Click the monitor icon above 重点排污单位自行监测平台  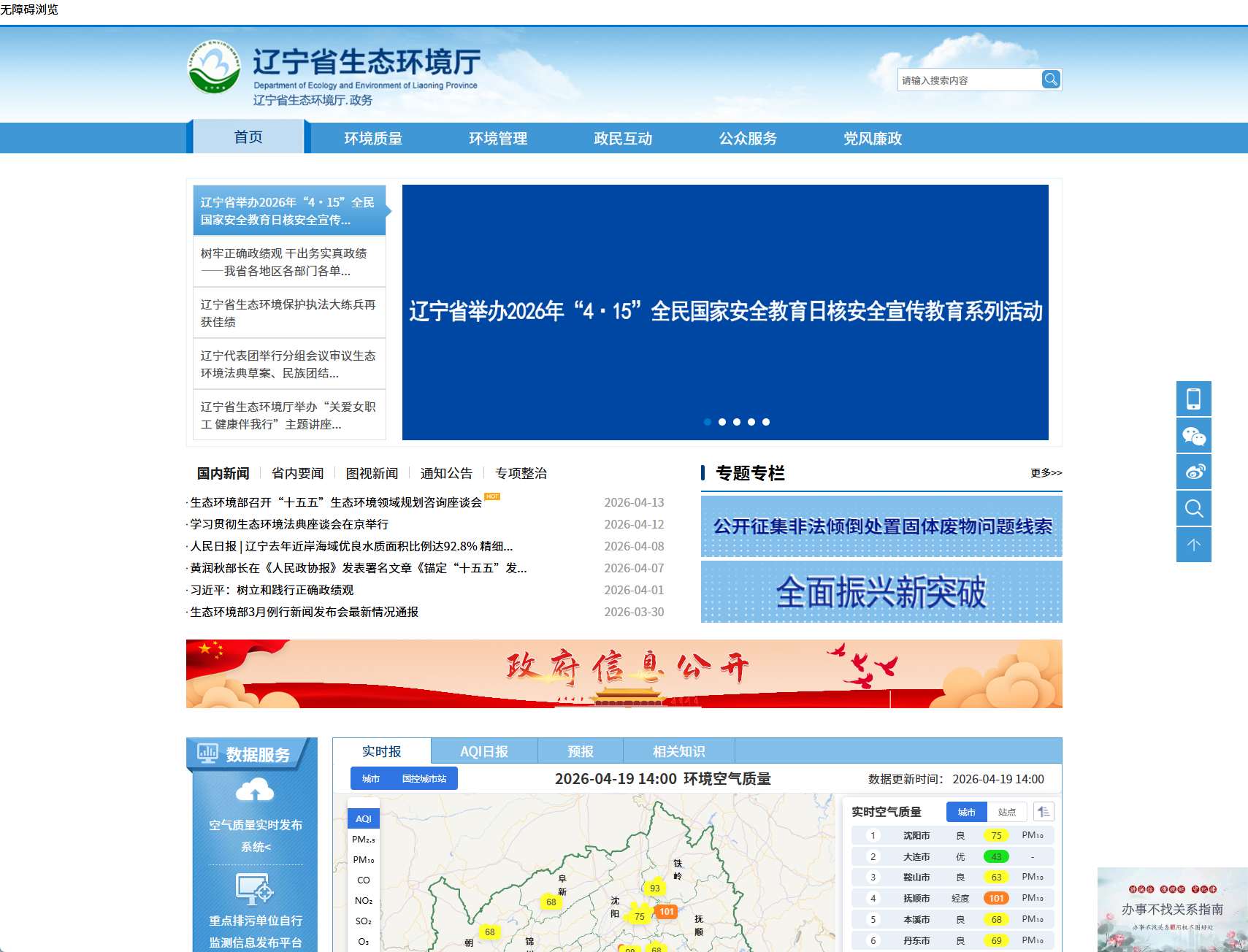pos(255,891)
